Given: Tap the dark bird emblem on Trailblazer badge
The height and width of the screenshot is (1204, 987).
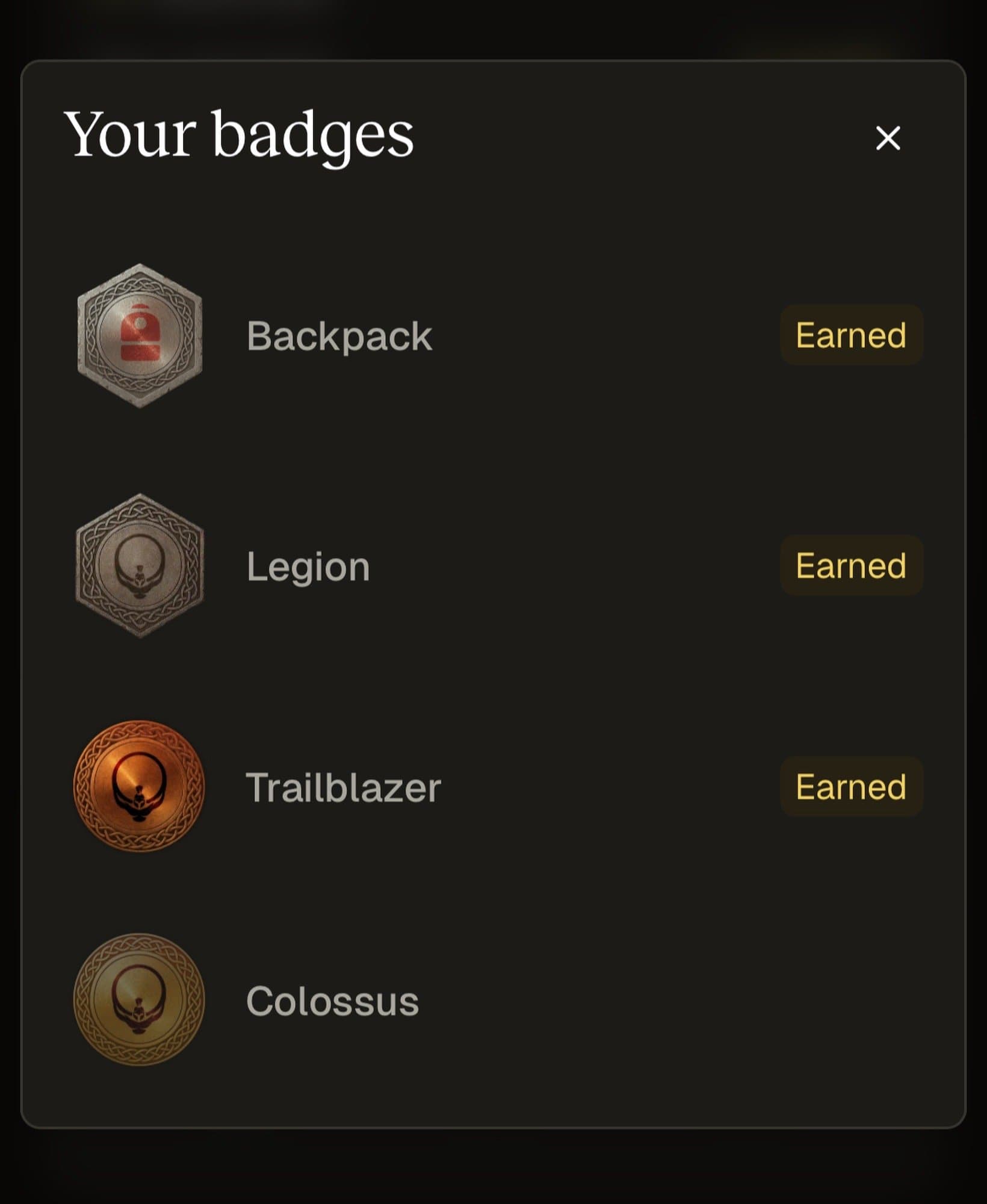Looking at the screenshot, I should pyautogui.click(x=139, y=790).
